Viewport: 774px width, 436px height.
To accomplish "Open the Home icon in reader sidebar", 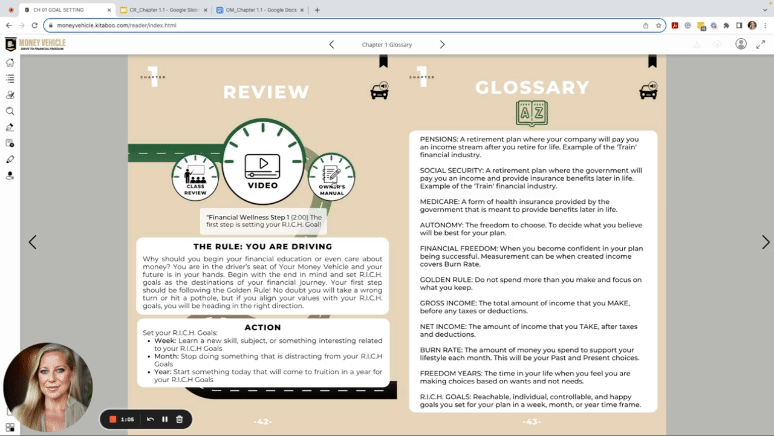I will [10, 63].
